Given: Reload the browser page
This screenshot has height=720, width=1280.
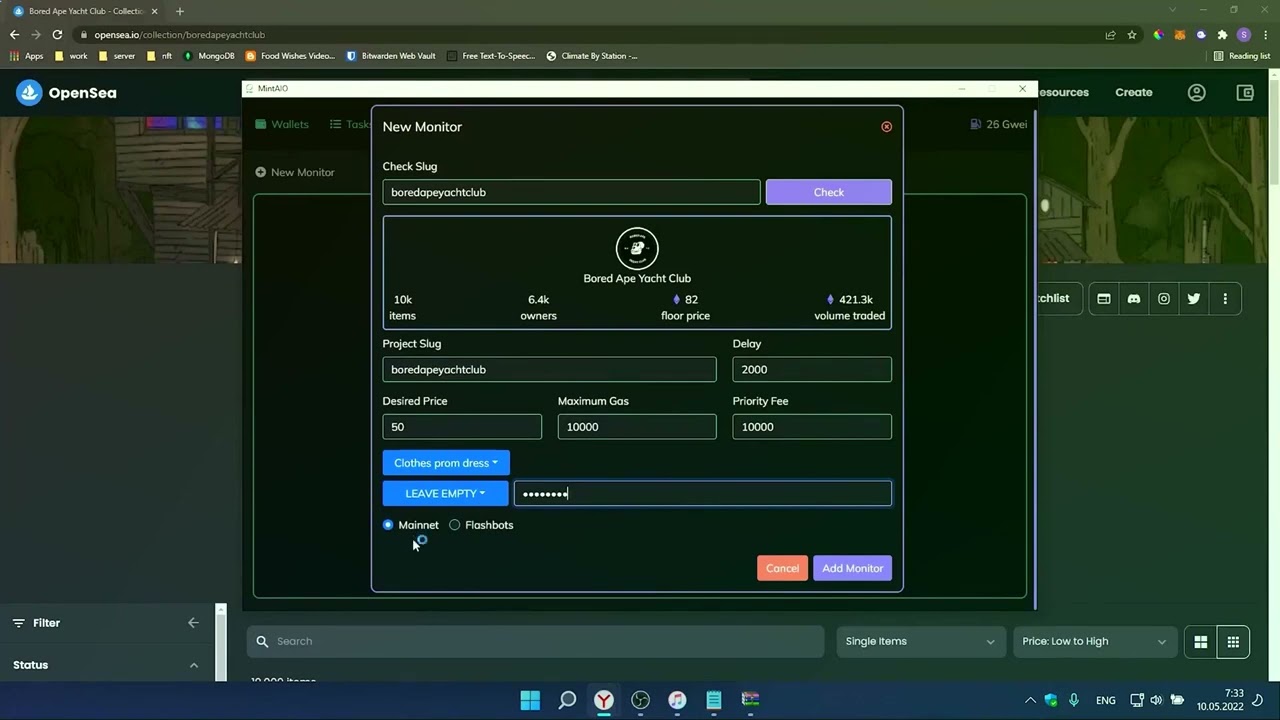Looking at the screenshot, I should tap(57, 34).
